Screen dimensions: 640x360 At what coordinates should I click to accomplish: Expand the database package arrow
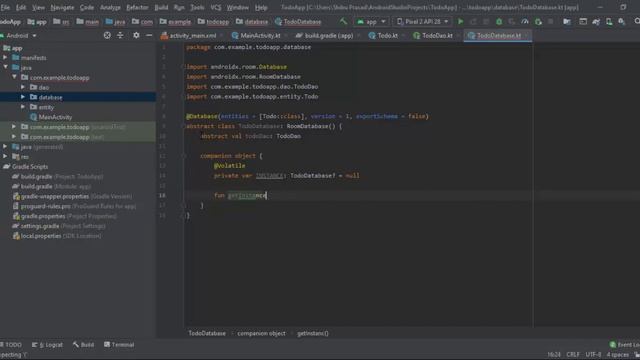pos(23,97)
